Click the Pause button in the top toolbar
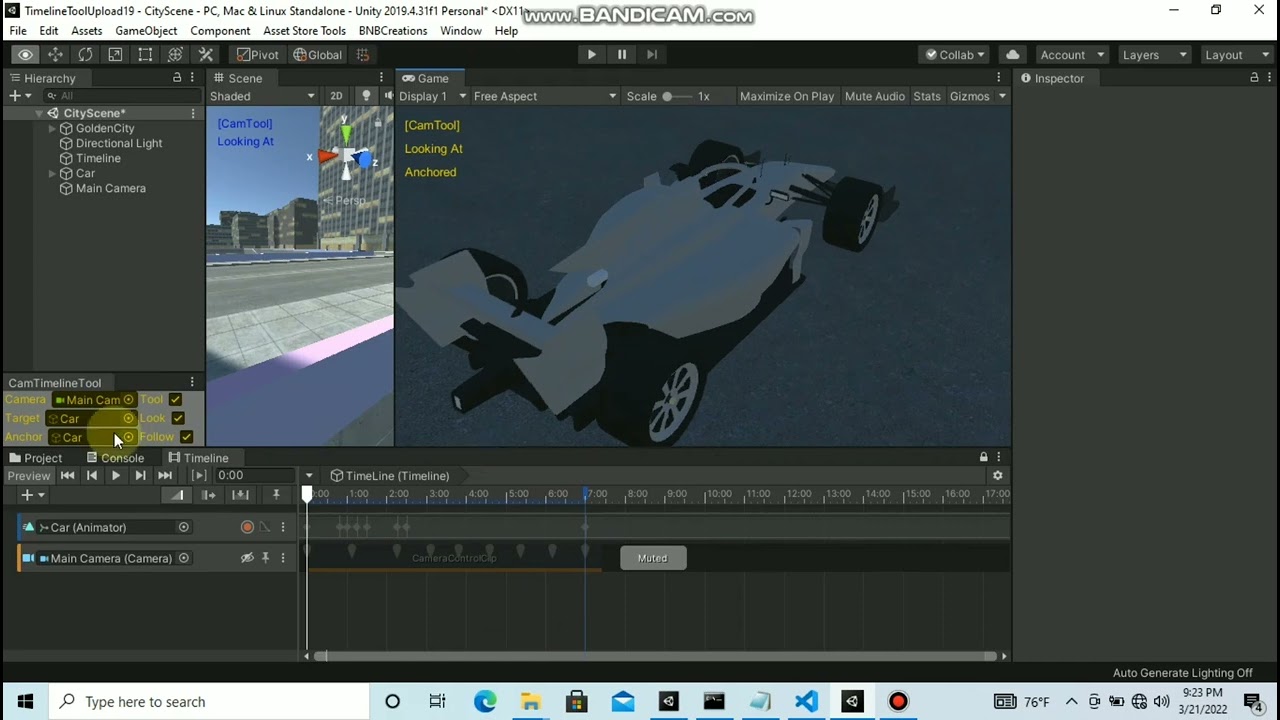 [x=621, y=55]
